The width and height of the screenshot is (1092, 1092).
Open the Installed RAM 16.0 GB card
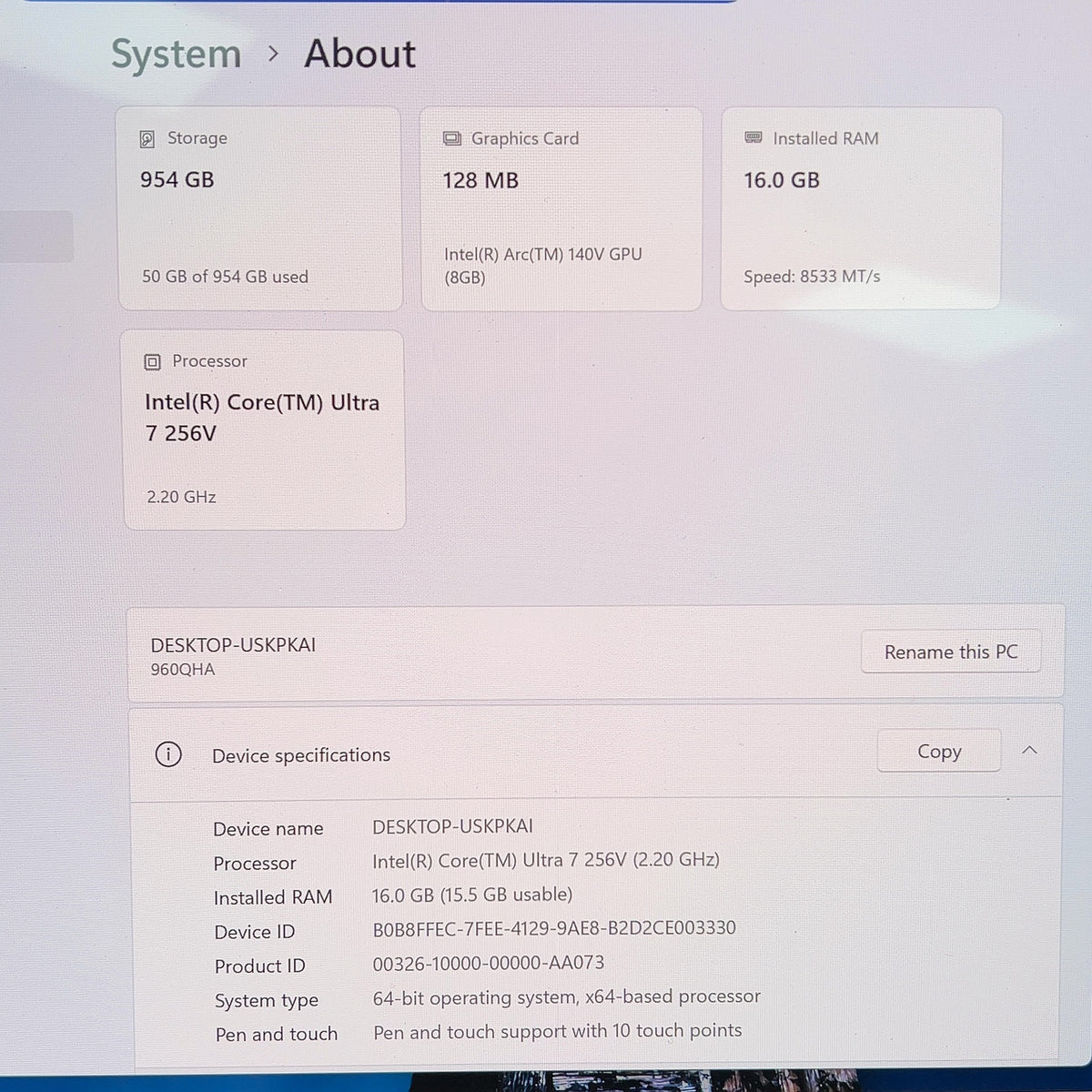pyautogui.click(x=861, y=208)
